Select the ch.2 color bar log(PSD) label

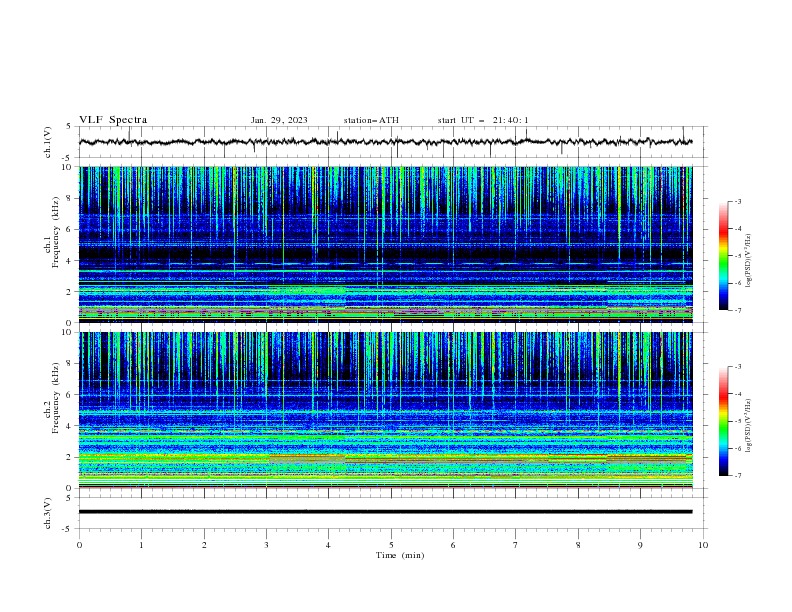point(749,426)
